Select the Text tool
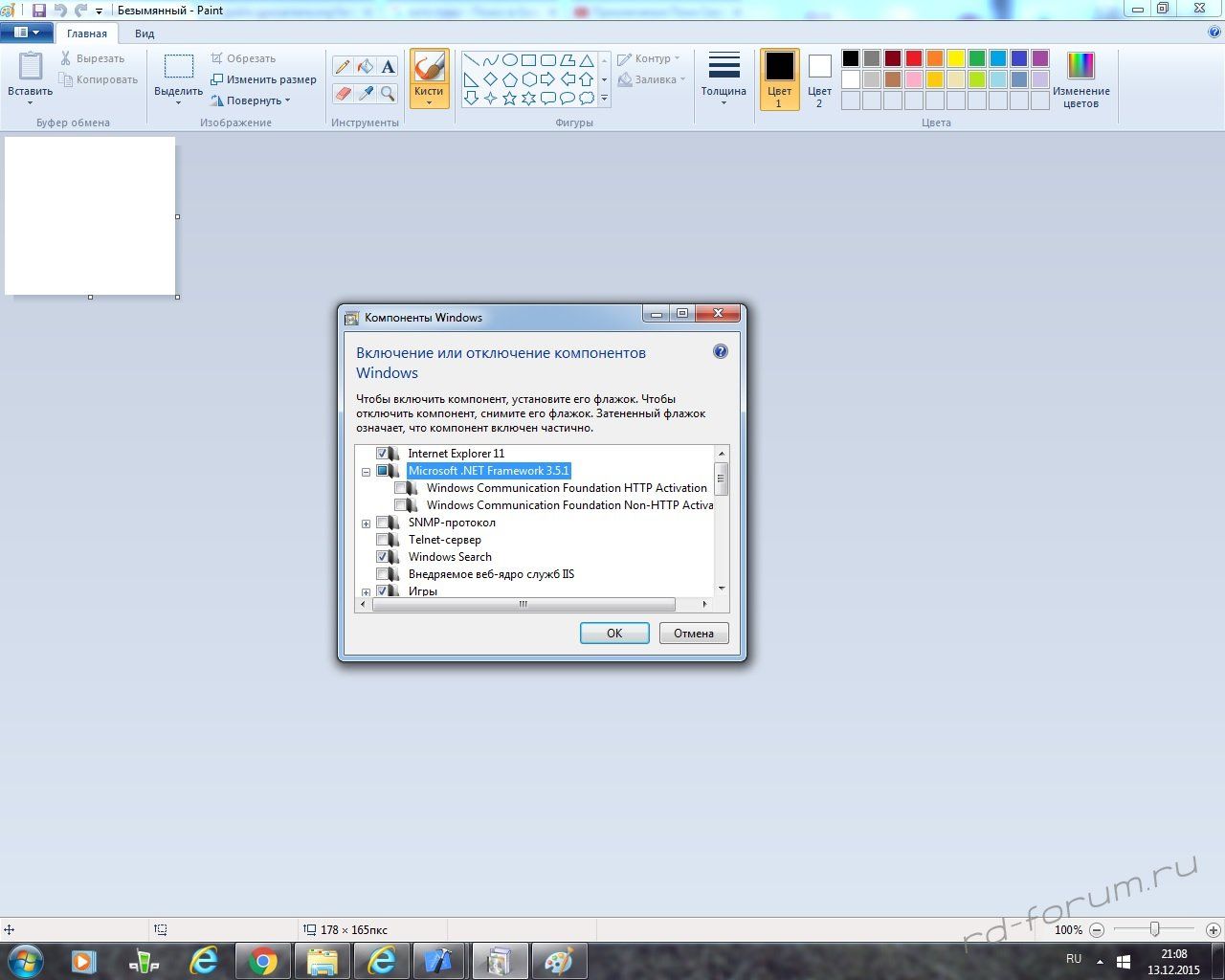This screenshot has height=980, width=1225. [388, 67]
